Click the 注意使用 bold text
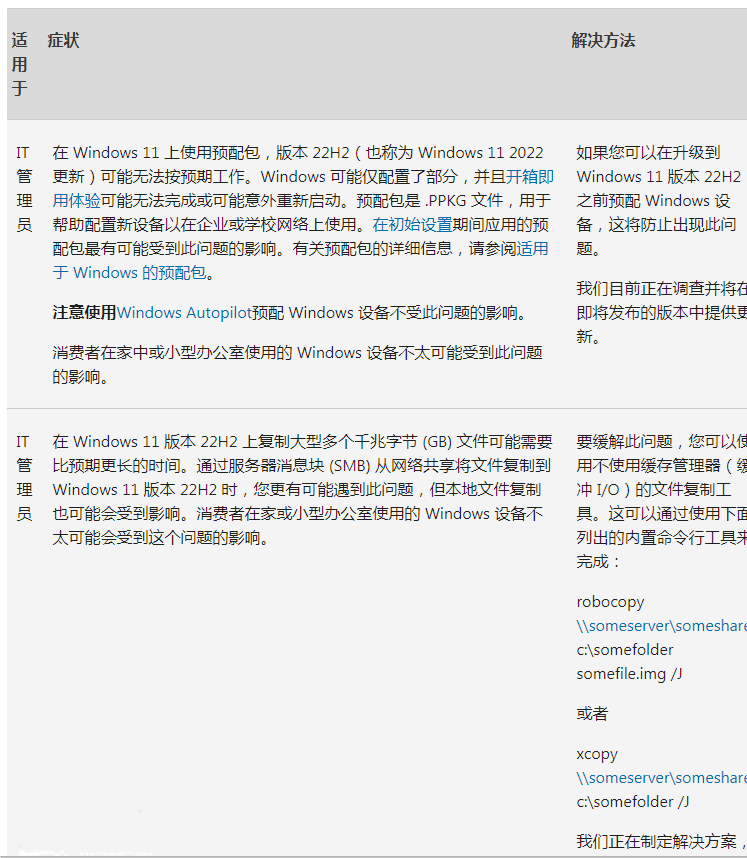 coord(84,312)
